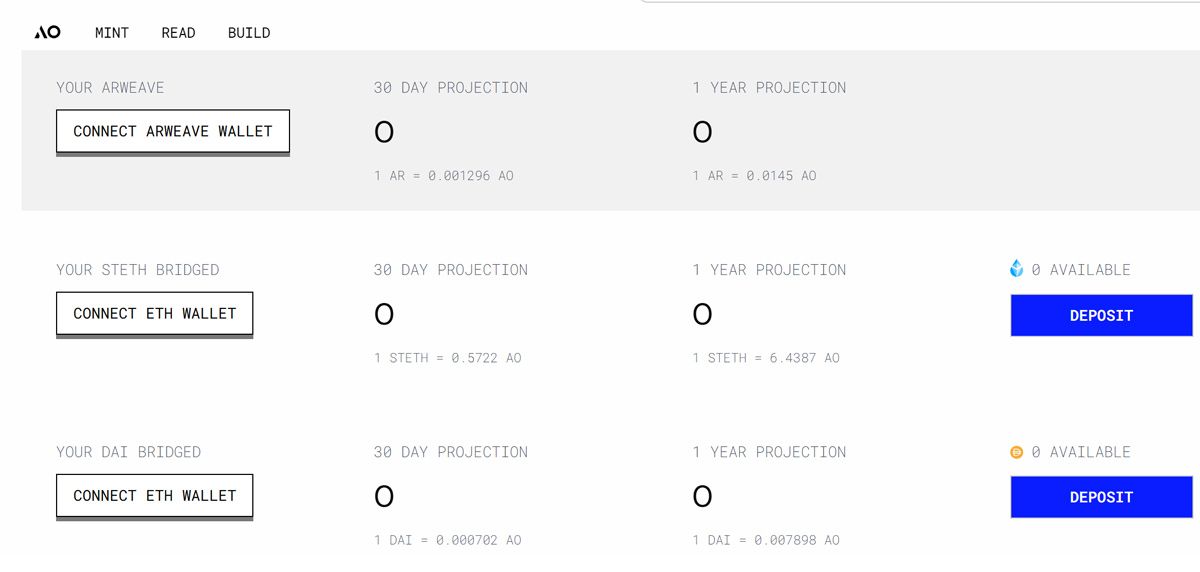Click the DAI coin icon
The height and width of the screenshot is (572, 1200).
1017,452
